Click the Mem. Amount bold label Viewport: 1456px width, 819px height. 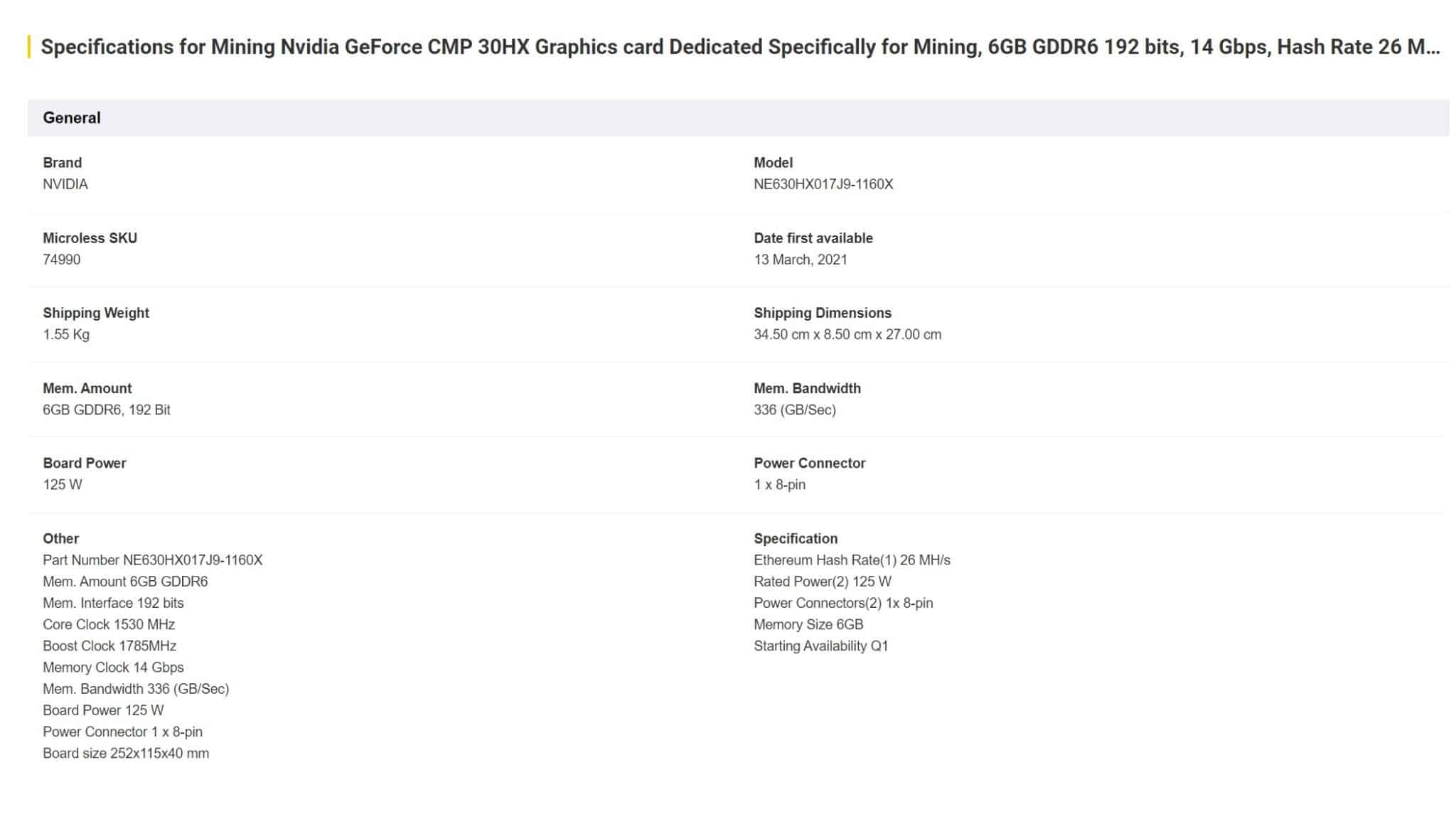click(x=87, y=388)
